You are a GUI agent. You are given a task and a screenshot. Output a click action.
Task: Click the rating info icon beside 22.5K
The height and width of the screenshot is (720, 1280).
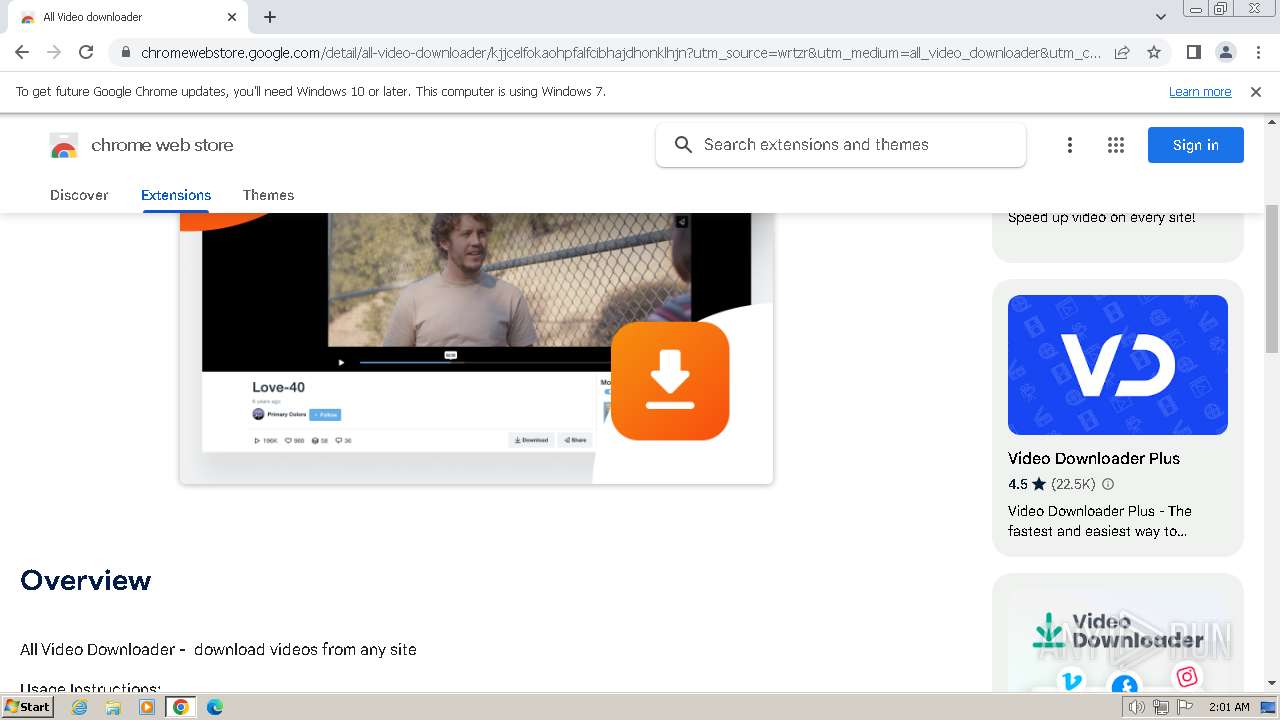[1108, 484]
